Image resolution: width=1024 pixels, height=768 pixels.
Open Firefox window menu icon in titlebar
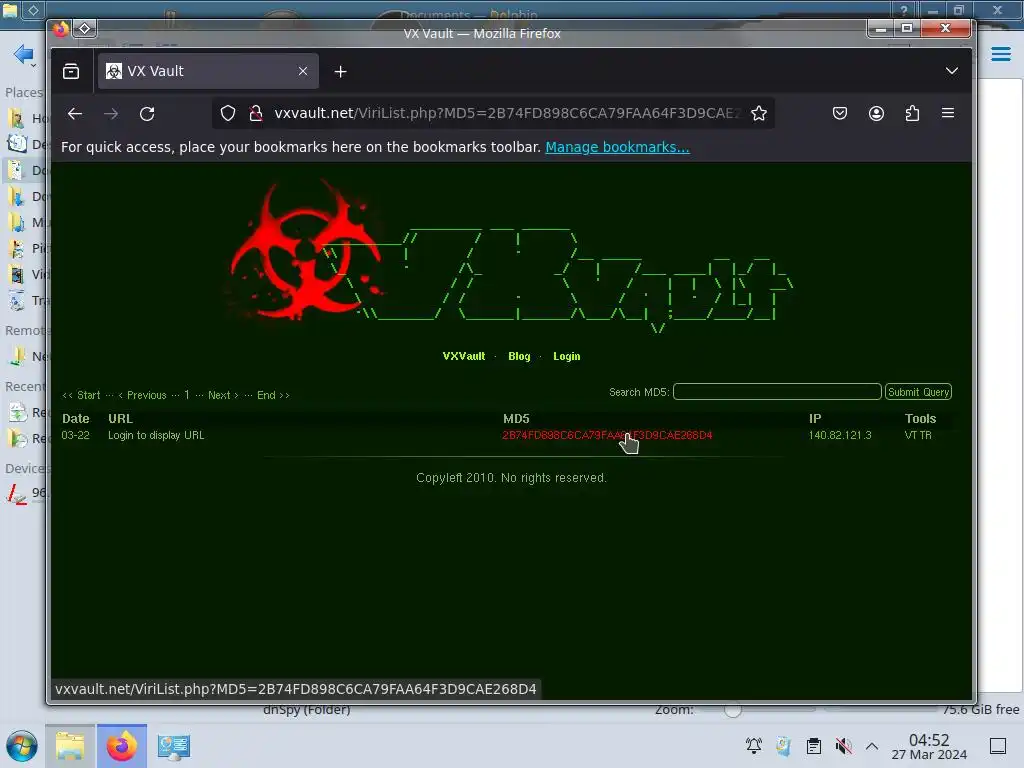tap(61, 29)
